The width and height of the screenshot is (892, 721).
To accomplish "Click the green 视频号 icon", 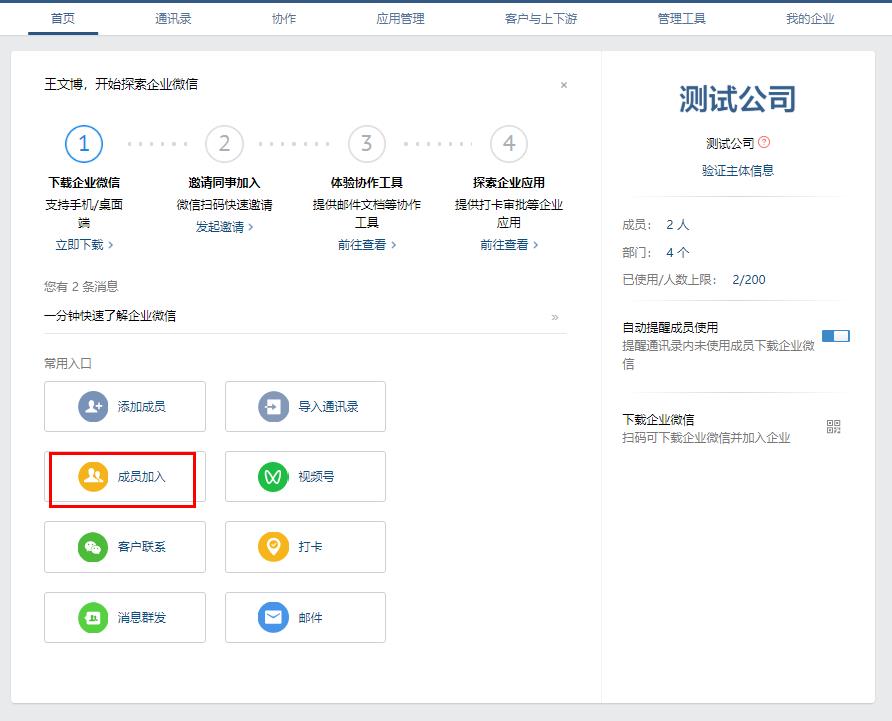I will 274,476.
